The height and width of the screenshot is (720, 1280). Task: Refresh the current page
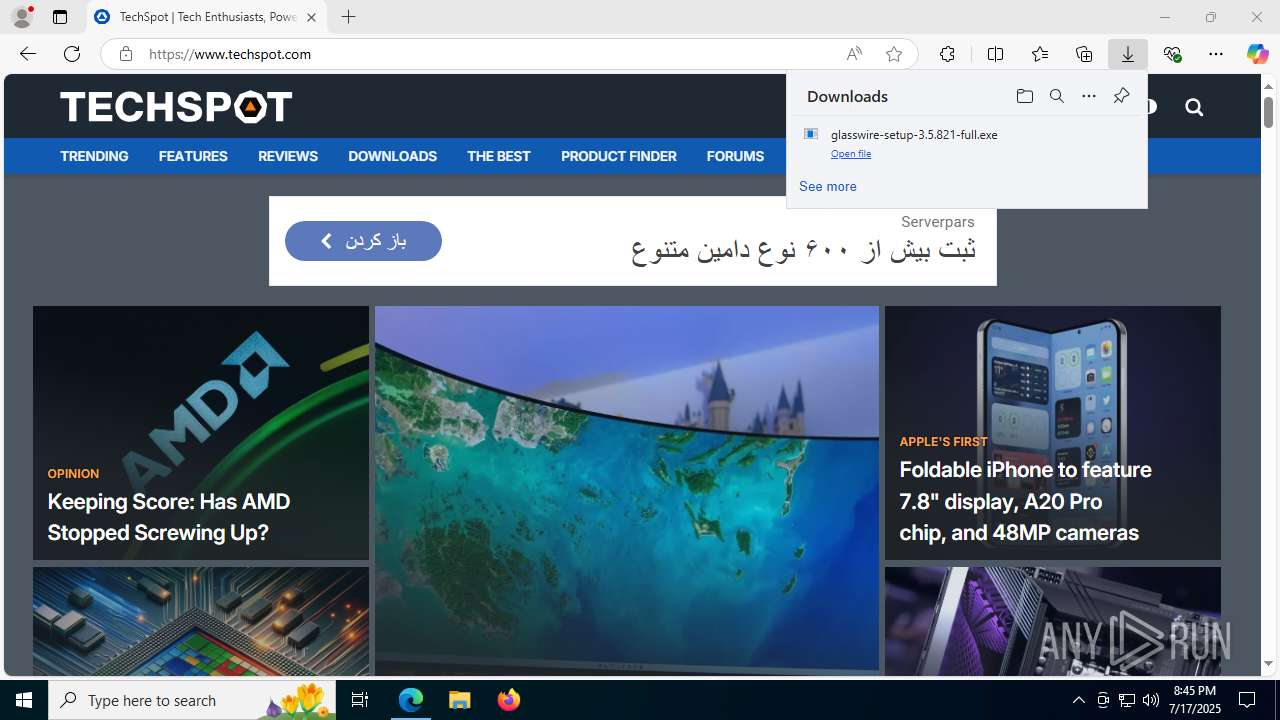pyautogui.click(x=72, y=54)
